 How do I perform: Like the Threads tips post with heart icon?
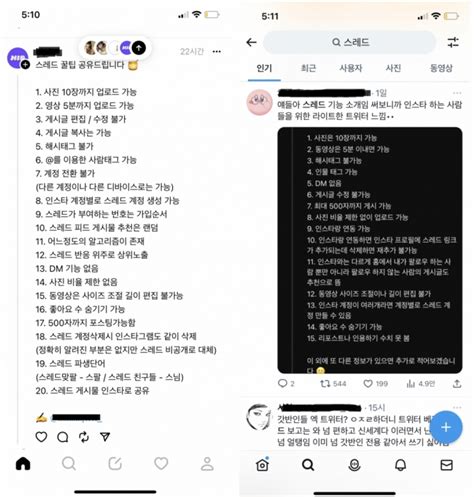click(41, 437)
